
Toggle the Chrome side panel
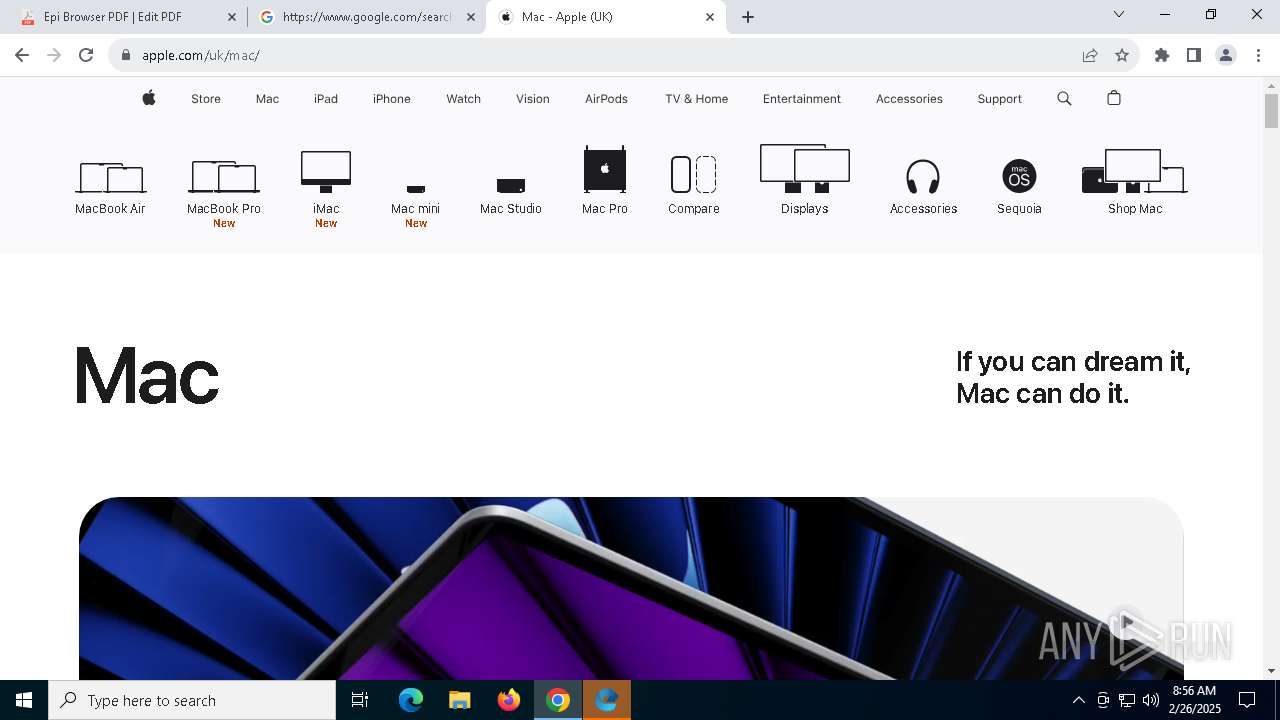tap(1194, 55)
